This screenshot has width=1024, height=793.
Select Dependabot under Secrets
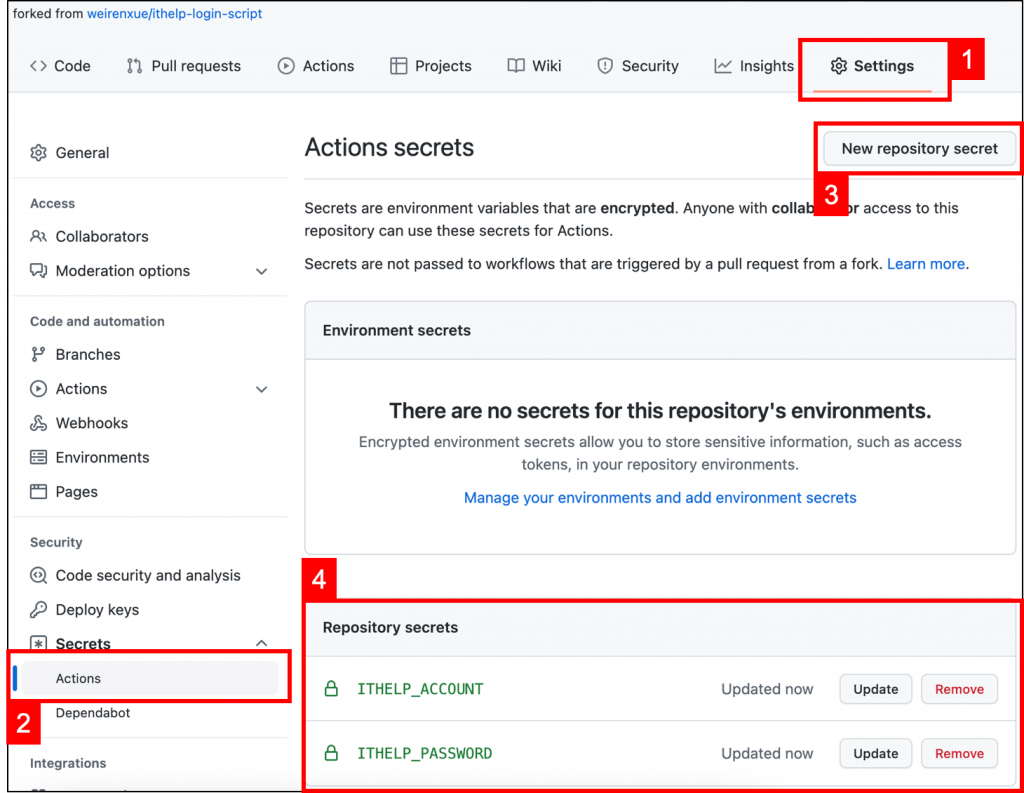[93, 713]
